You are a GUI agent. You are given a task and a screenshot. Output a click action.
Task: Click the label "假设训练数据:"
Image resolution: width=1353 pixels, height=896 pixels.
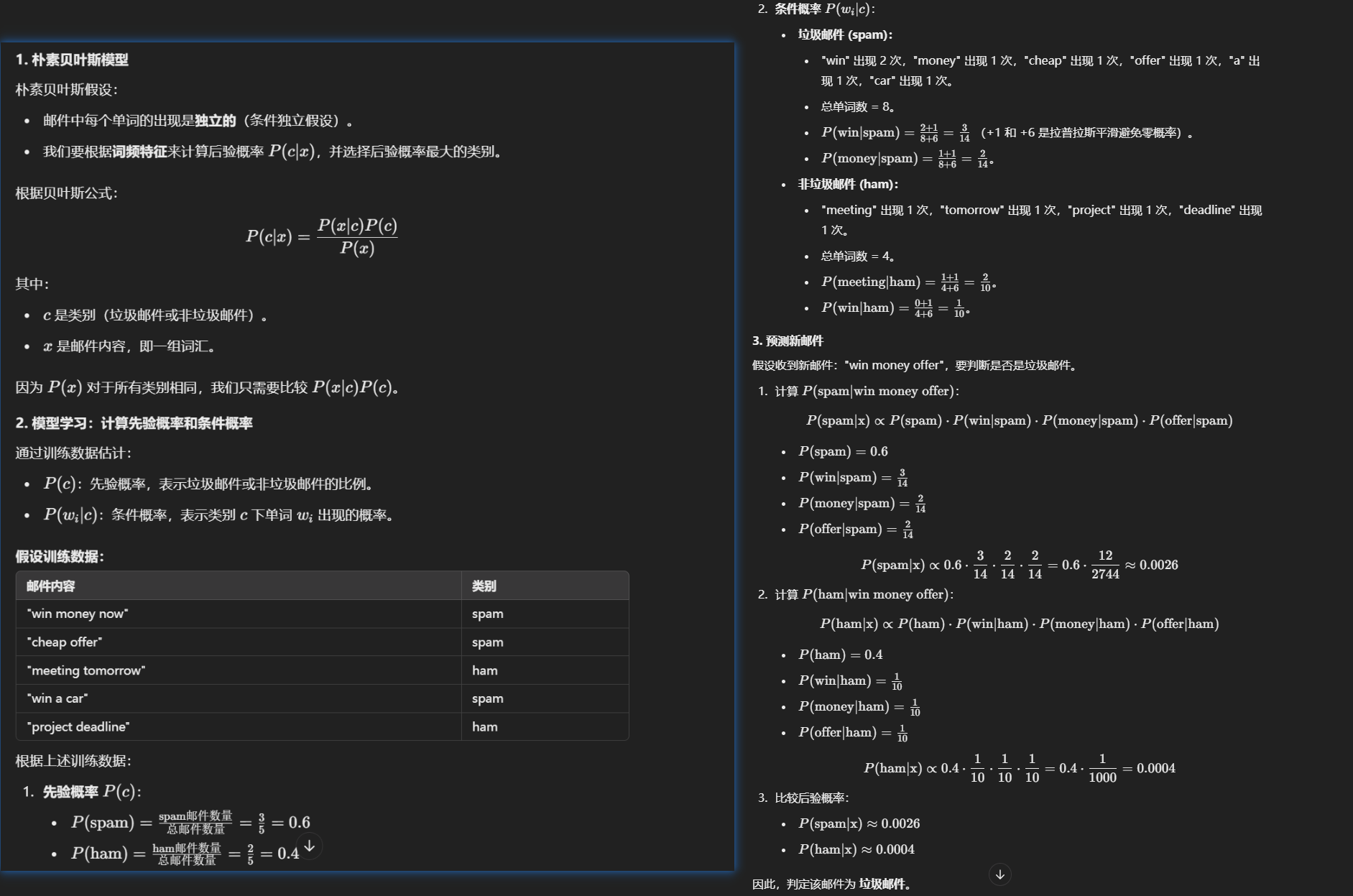click(60, 556)
